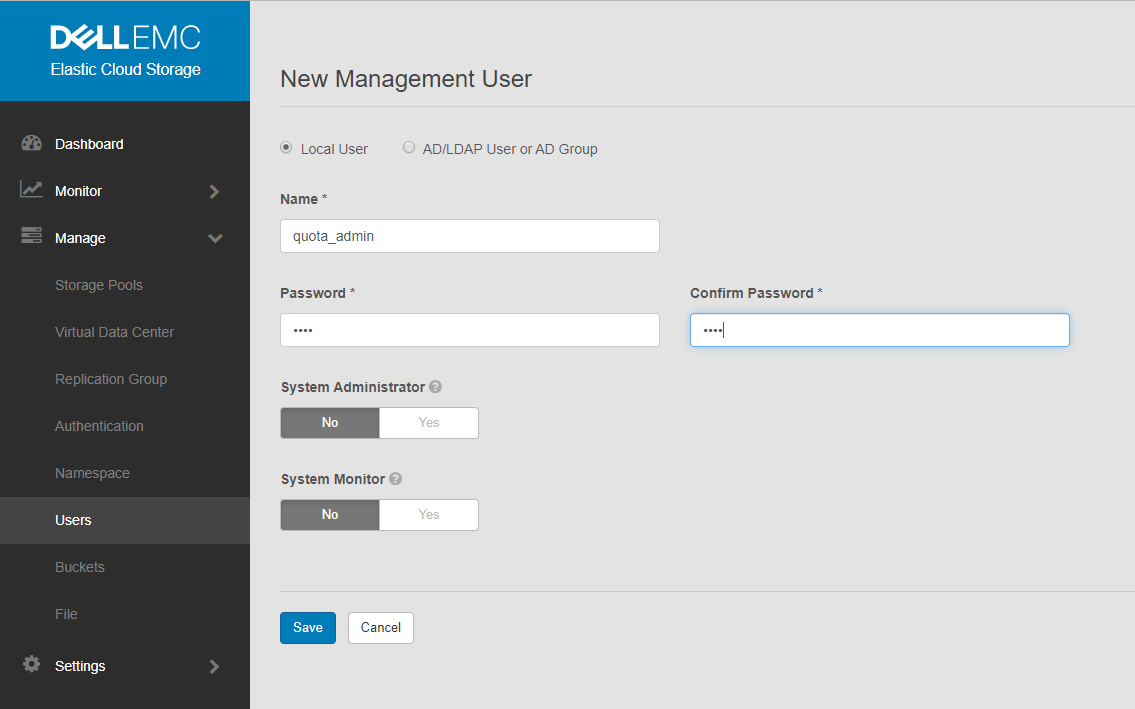Navigate to Buckets in the sidebar
The height and width of the screenshot is (709, 1135).
pyautogui.click(x=80, y=567)
